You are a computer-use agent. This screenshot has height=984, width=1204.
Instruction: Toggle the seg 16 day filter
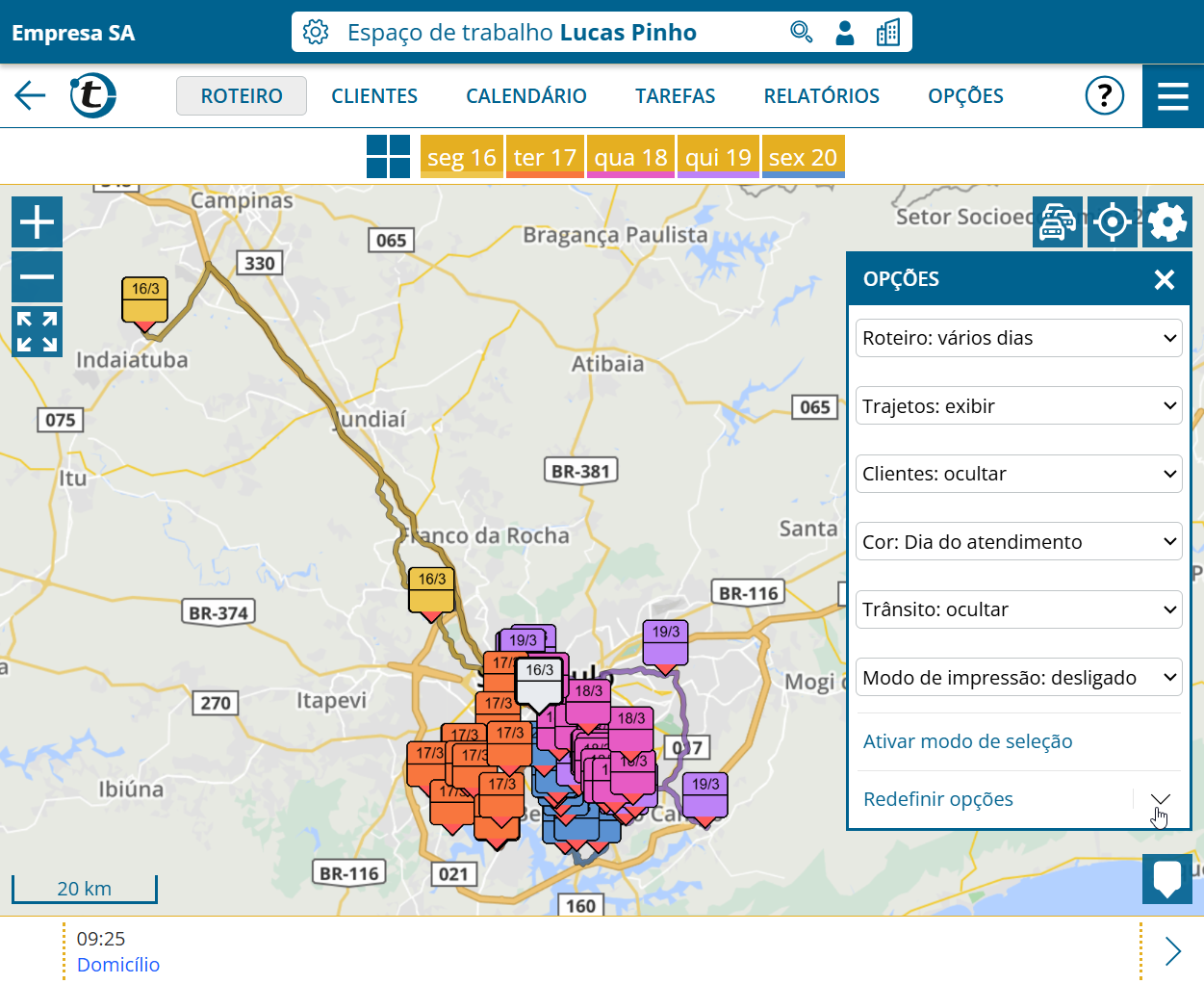(461, 157)
